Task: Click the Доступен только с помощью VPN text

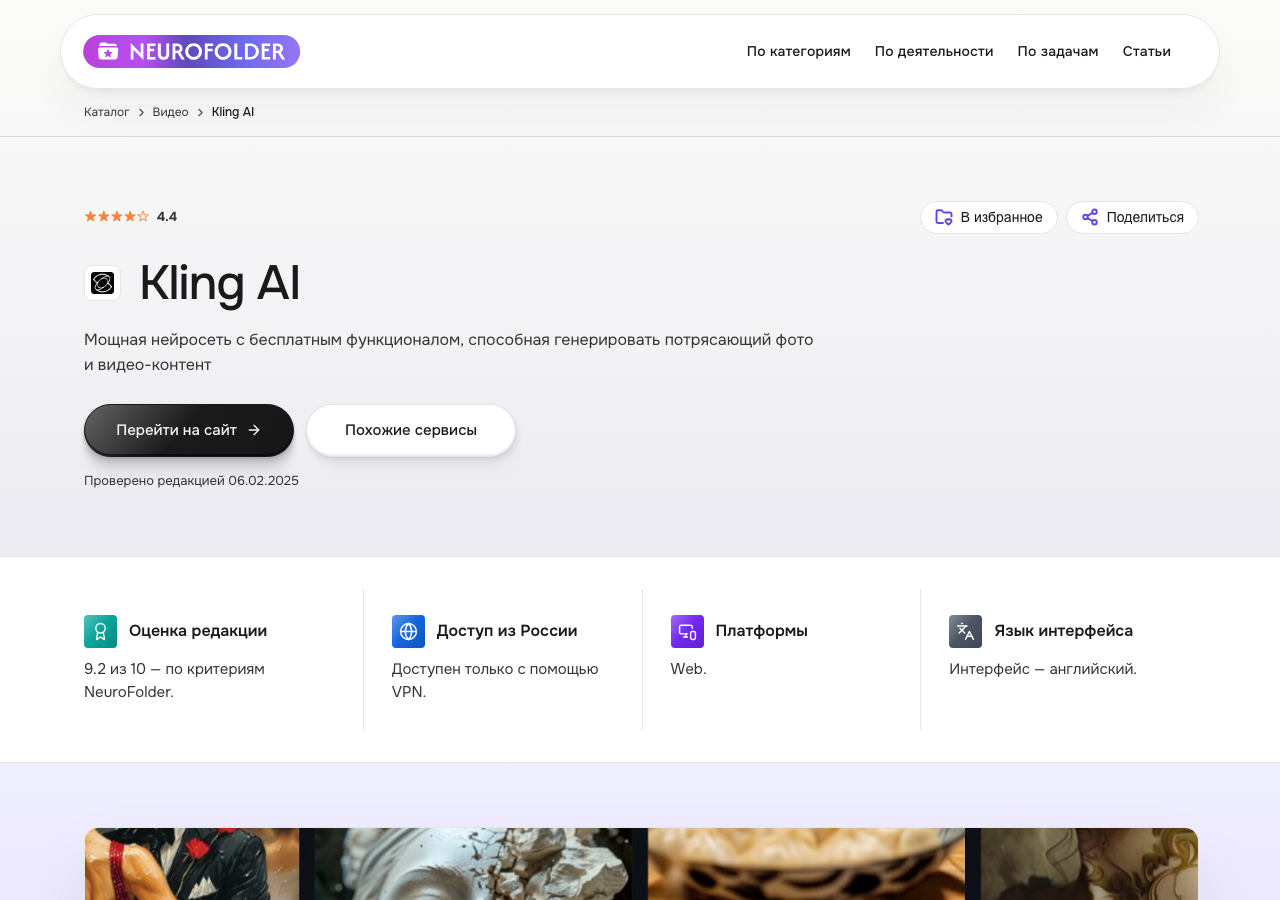Action: pos(495,680)
